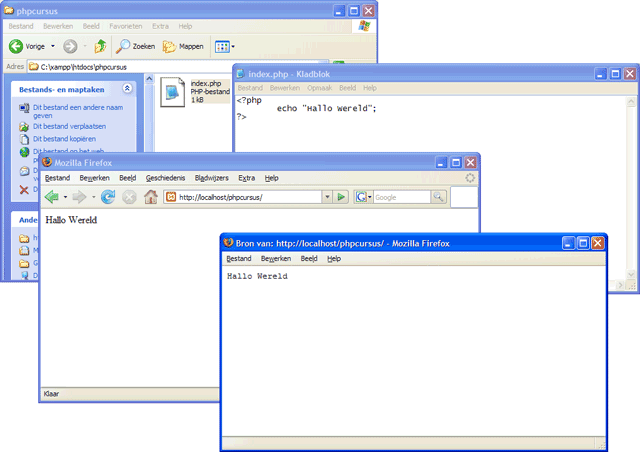This screenshot has width=640, height=452.
Task: Open Firefox back history dropdown arrow
Action: pyautogui.click(x=65, y=197)
